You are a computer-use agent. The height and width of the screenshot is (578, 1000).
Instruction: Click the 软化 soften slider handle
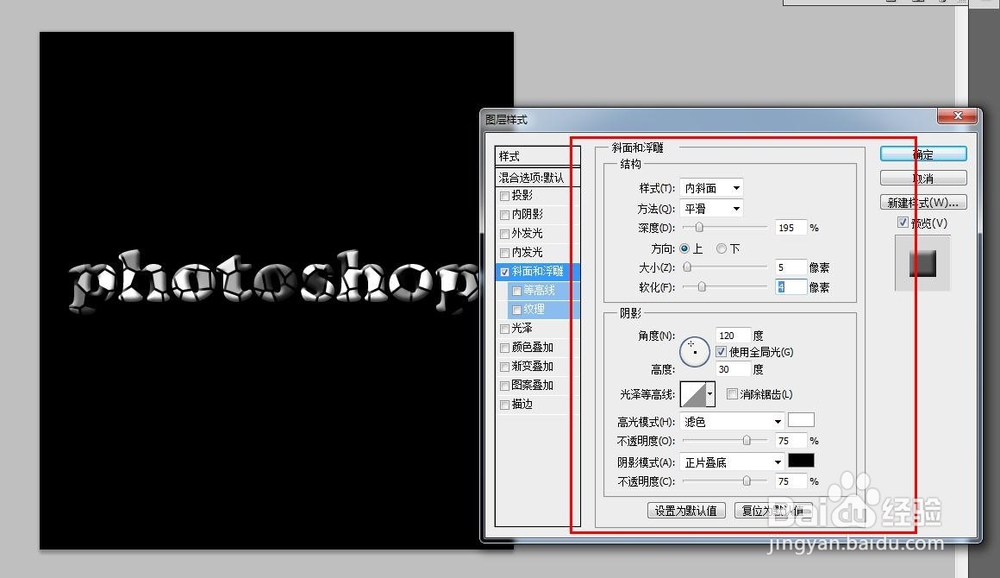click(702, 287)
